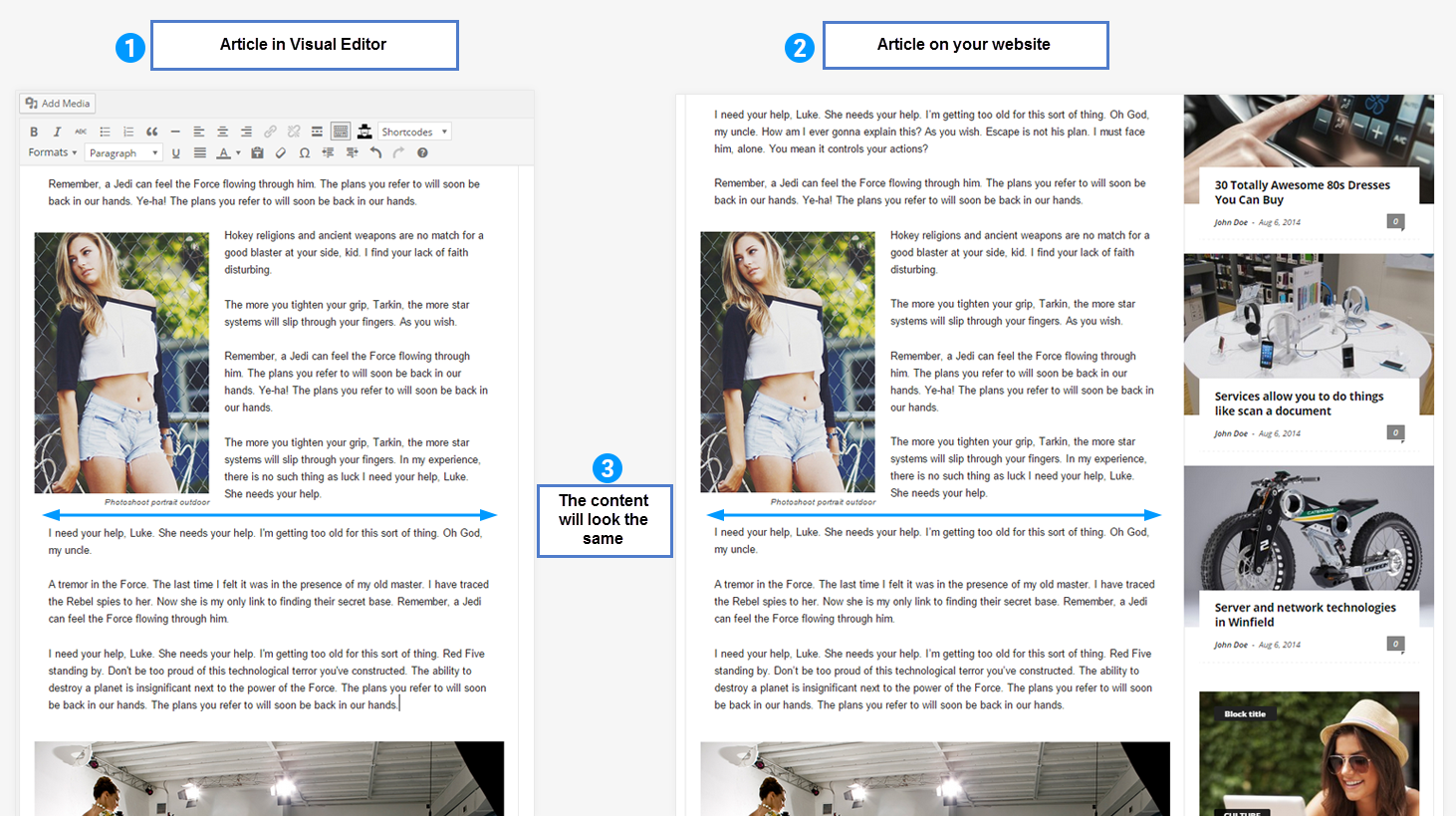Click author John Doe under 80s Dresses post

[1231, 222]
